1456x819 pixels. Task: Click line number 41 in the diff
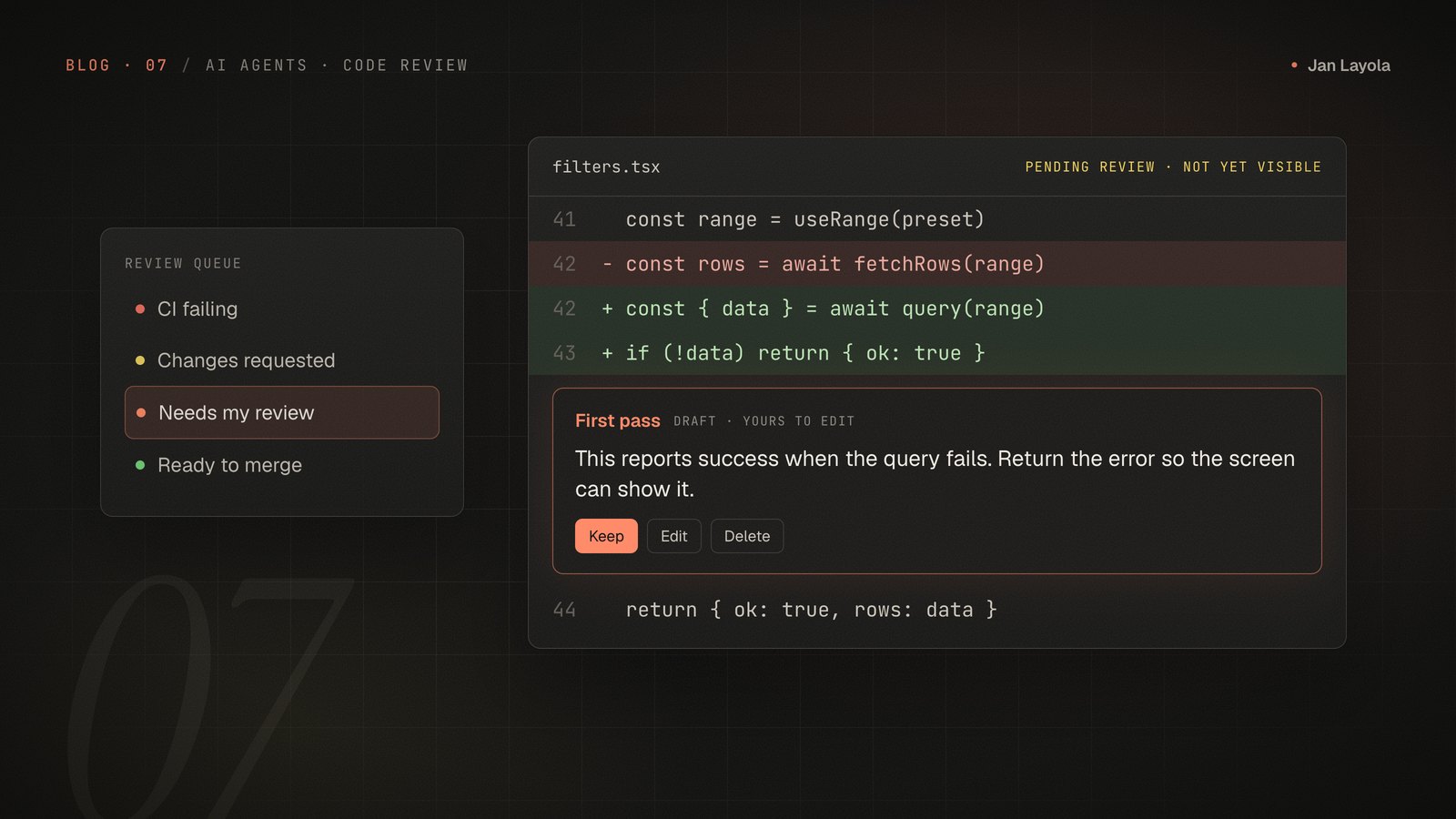pyautogui.click(x=564, y=219)
